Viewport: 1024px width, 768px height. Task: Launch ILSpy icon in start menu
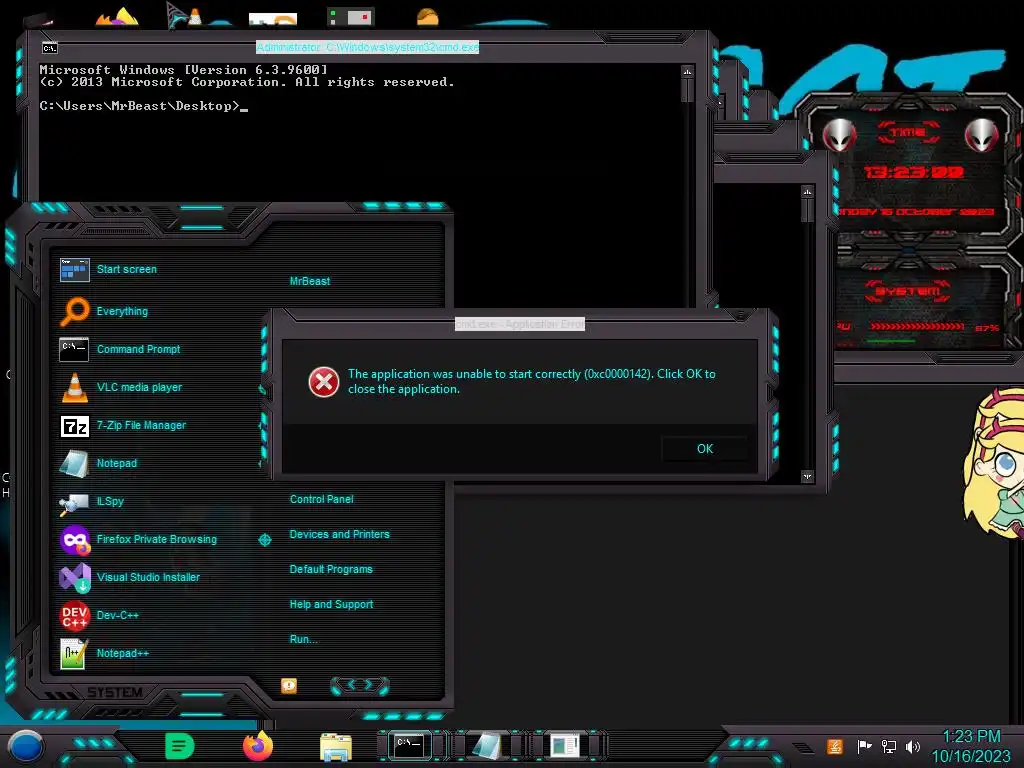(74, 502)
